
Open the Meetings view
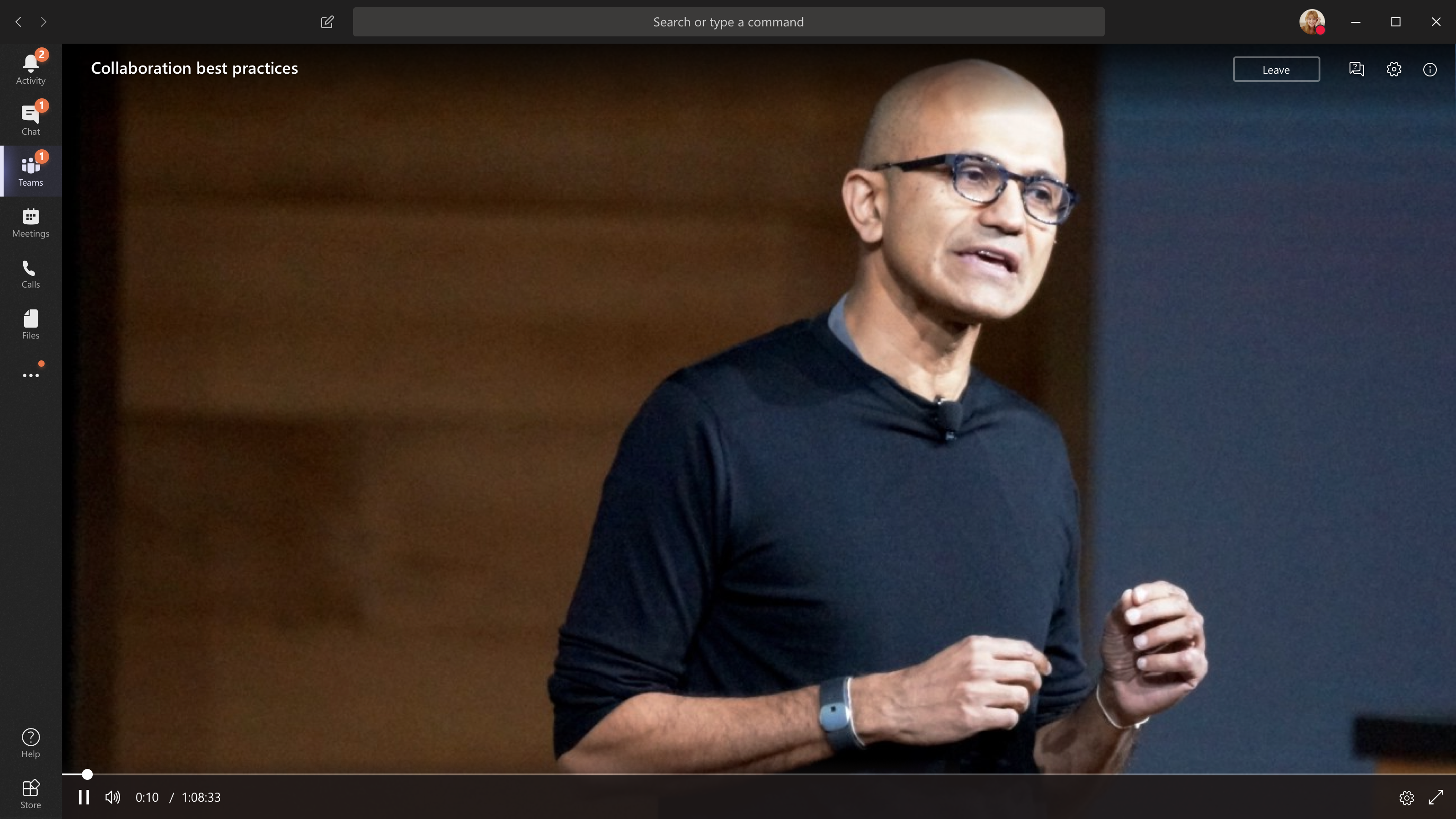tap(30, 222)
